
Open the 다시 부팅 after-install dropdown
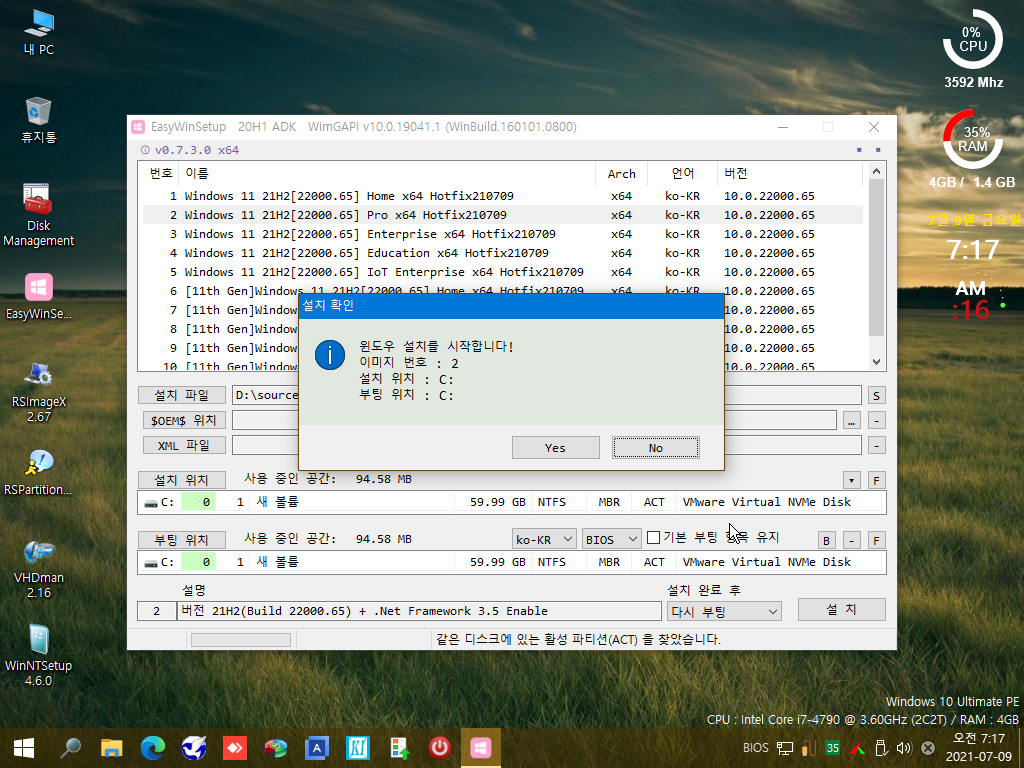point(724,611)
